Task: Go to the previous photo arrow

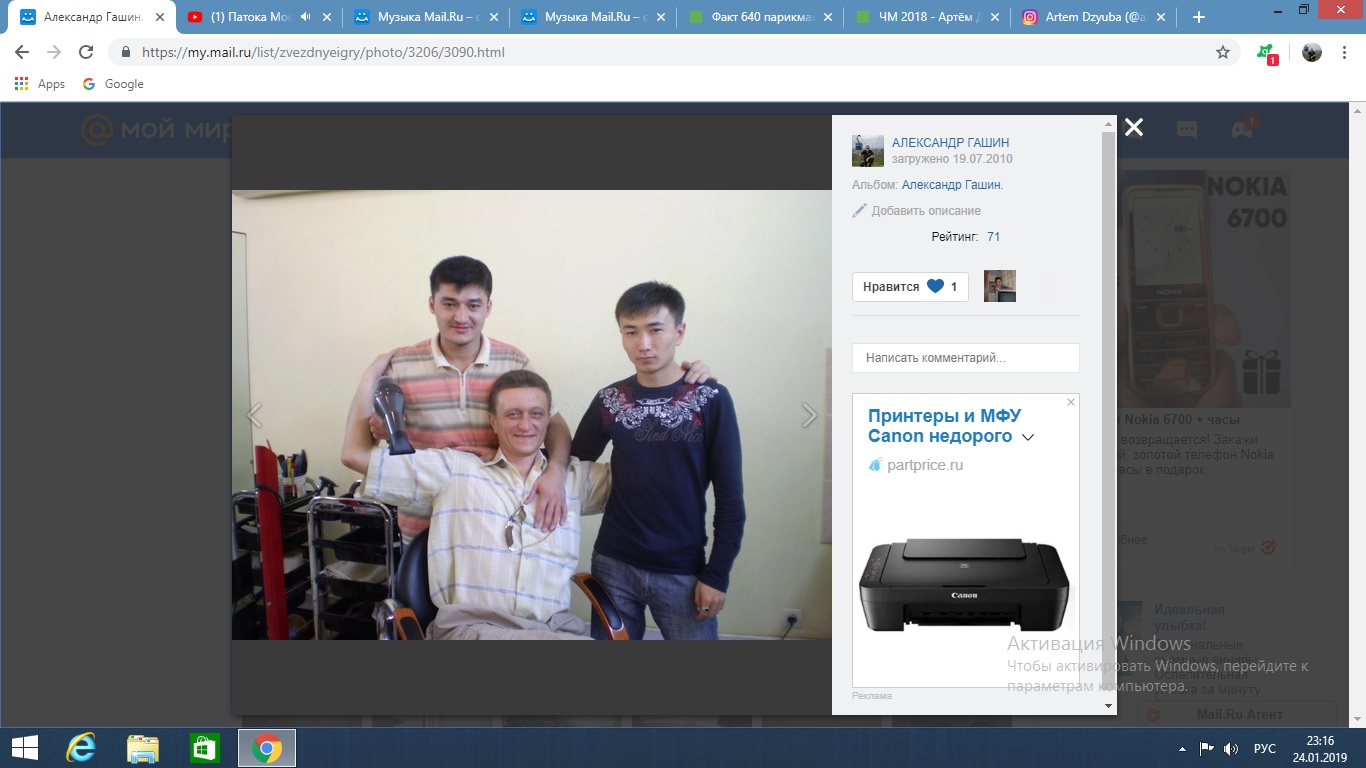Action: click(x=254, y=415)
